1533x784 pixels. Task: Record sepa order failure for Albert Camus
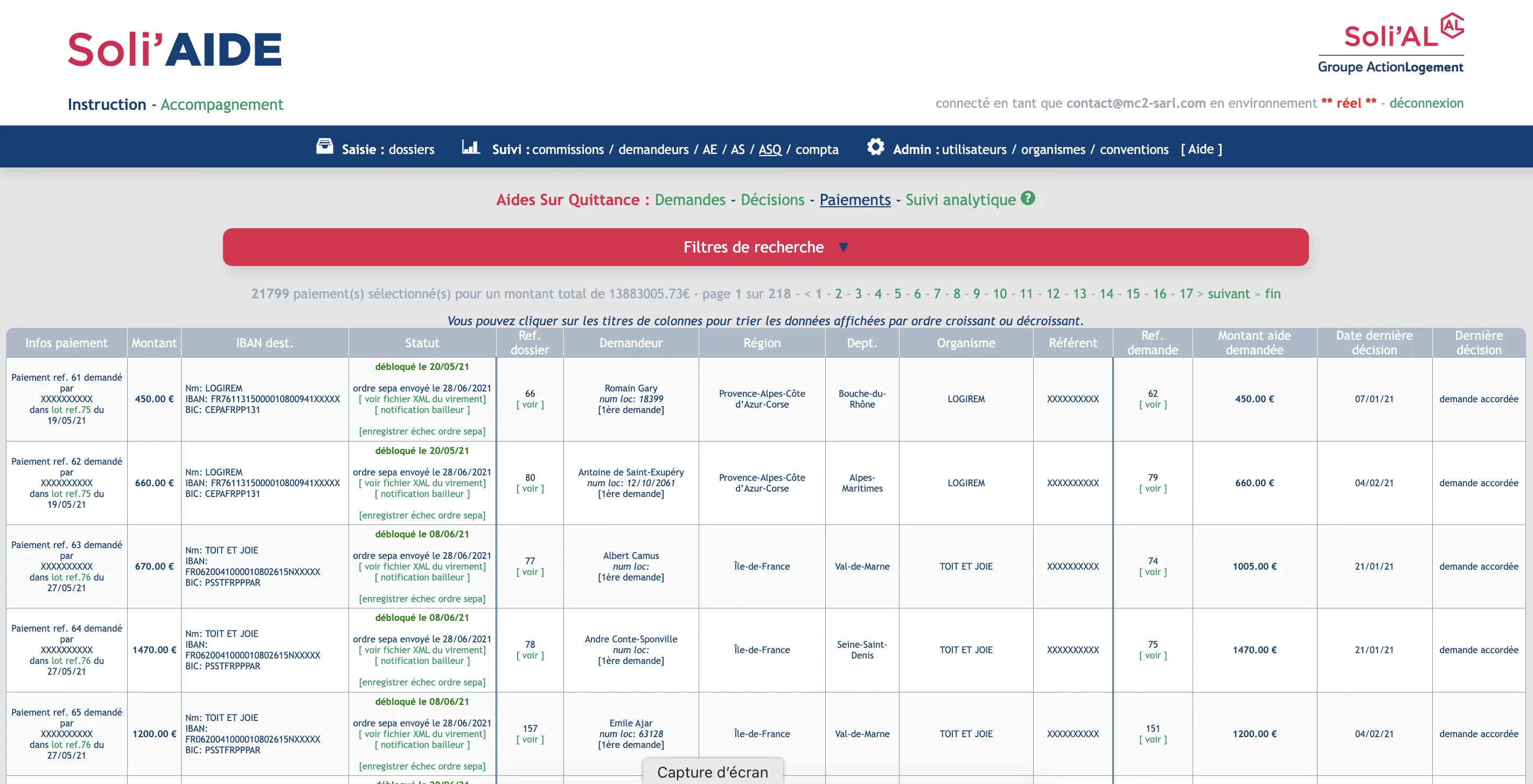coord(422,598)
